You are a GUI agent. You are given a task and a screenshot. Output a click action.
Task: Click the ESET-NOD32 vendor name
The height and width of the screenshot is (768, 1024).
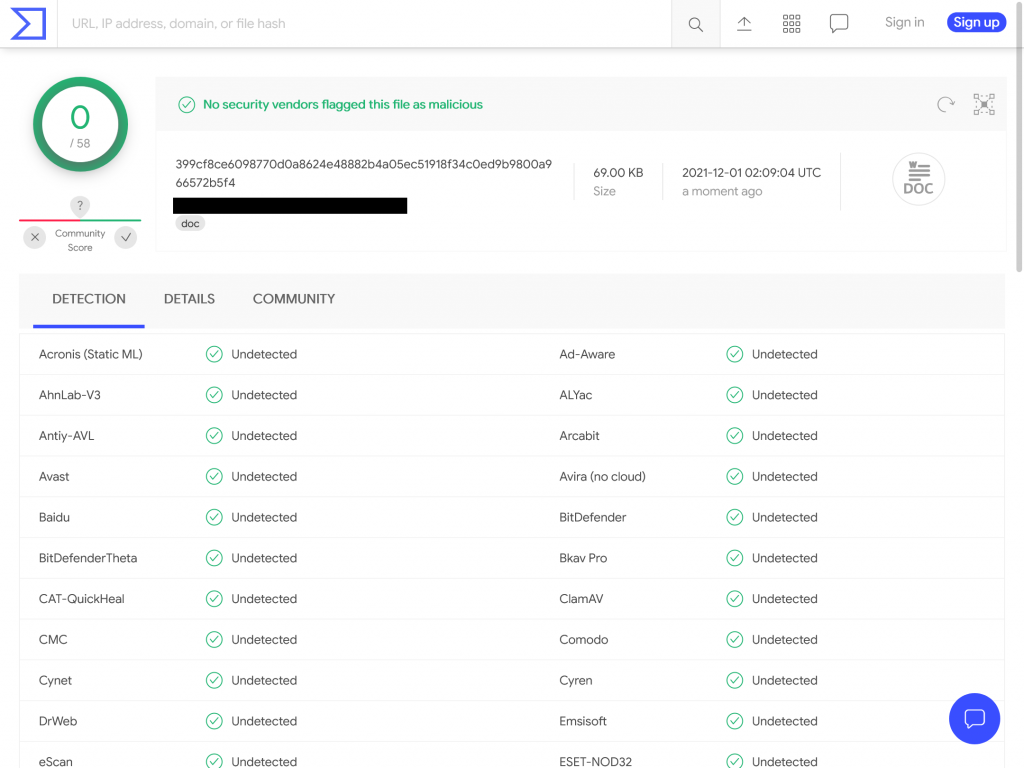click(x=596, y=761)
